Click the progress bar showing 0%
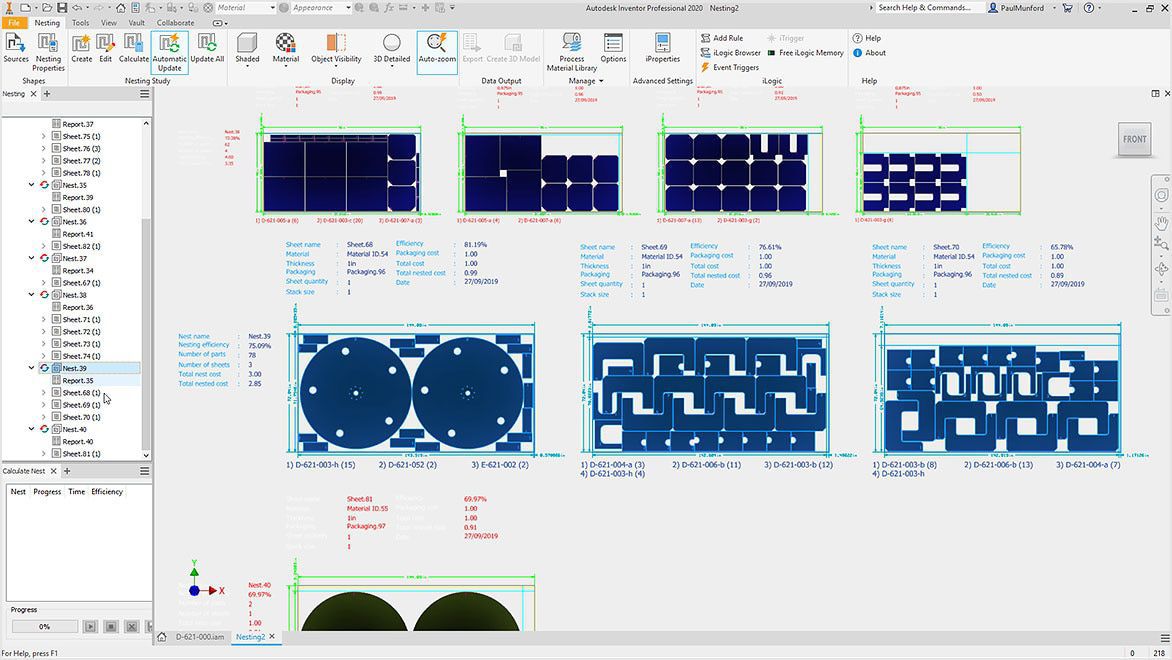The image size is (1172, 660). [45, 625]
